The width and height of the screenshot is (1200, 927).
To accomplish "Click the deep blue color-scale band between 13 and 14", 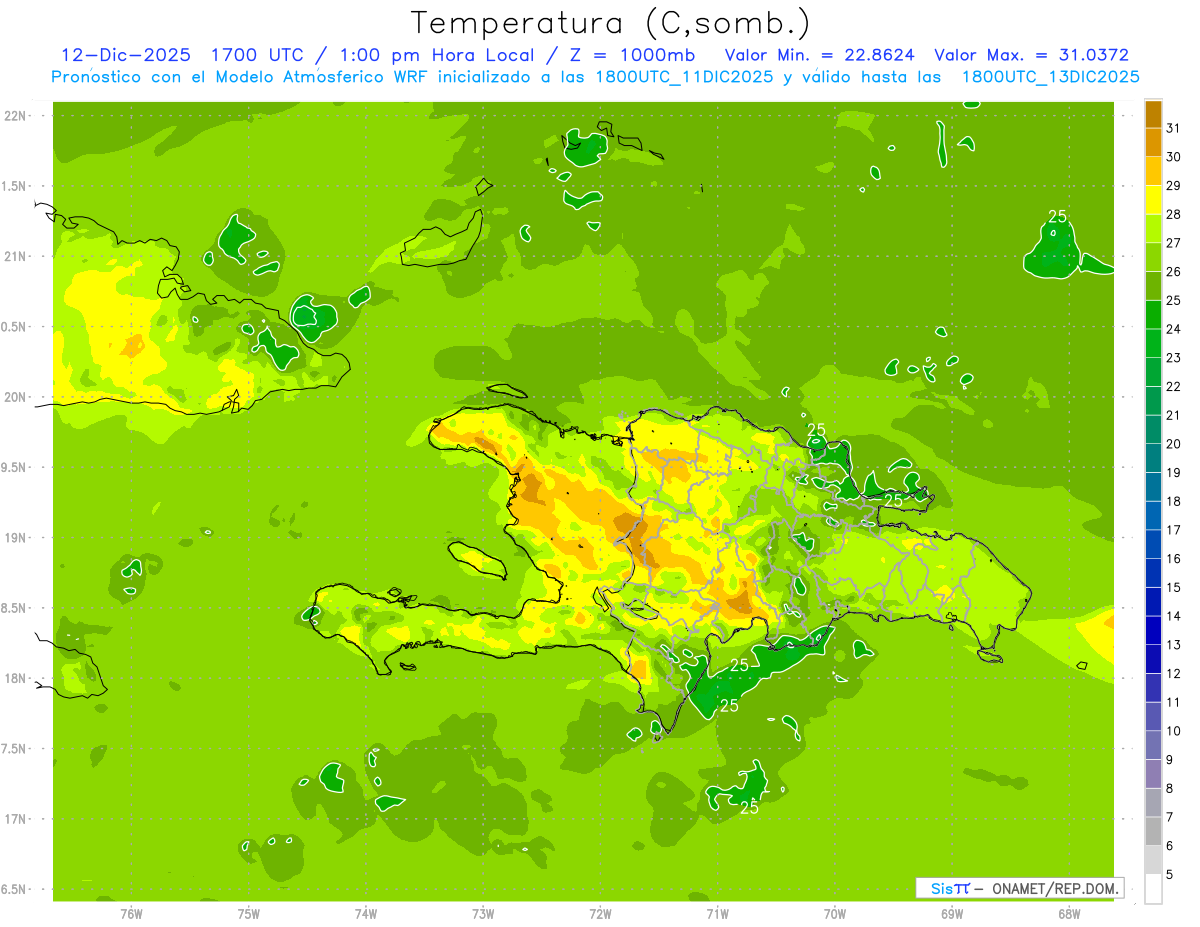I will (1153, 631).
